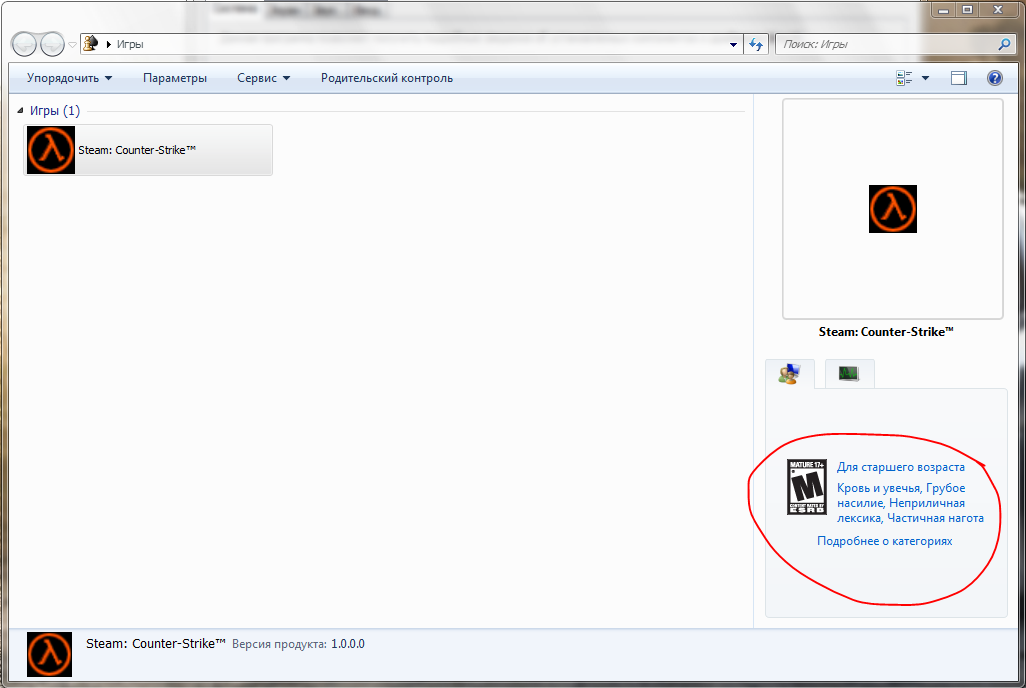The width and height of the screenshot is (1026, 688).
Task: Collapse the Игры (1) group
Action: tap(20, 111)
